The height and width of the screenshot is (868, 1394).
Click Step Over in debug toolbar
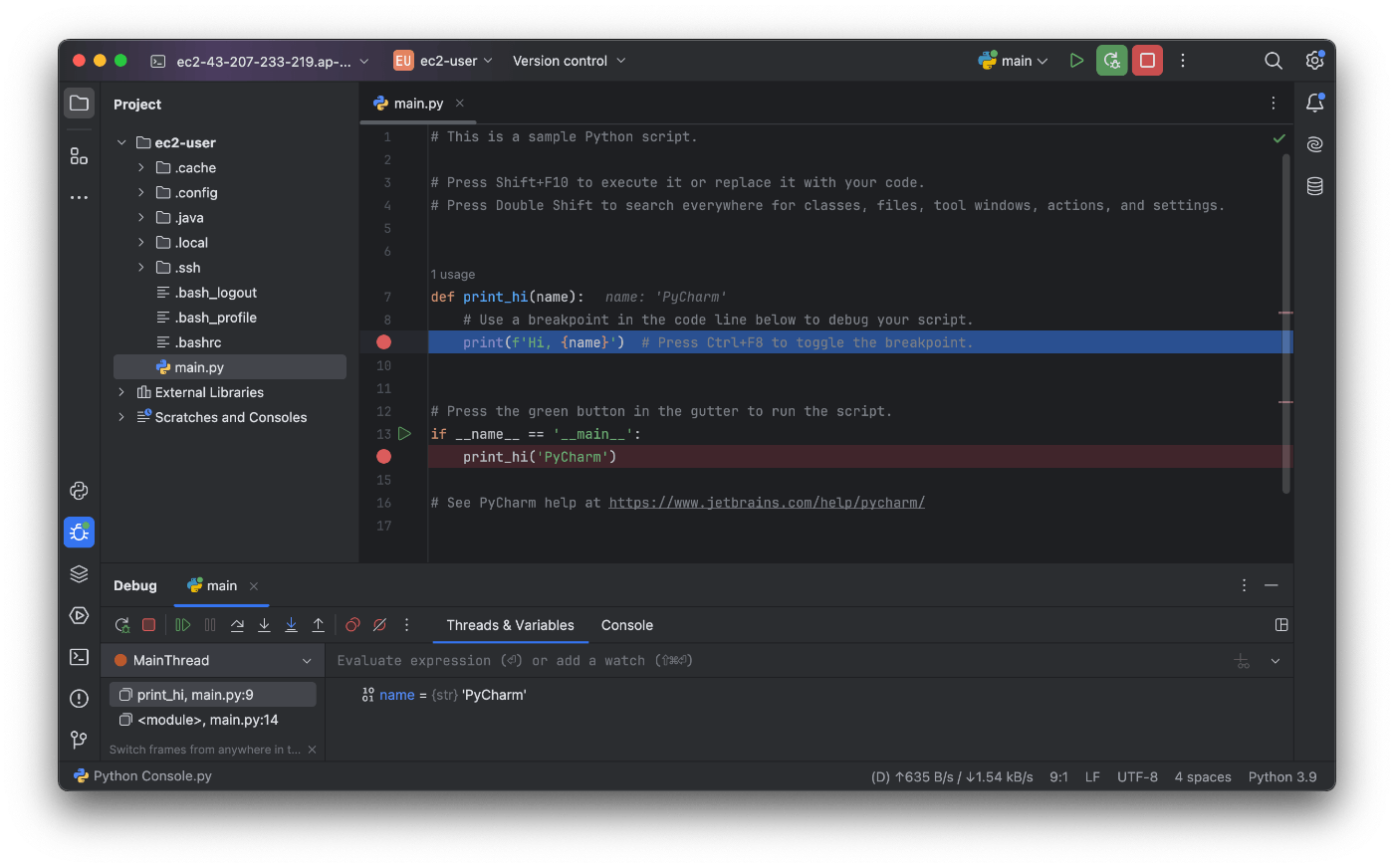237,625
